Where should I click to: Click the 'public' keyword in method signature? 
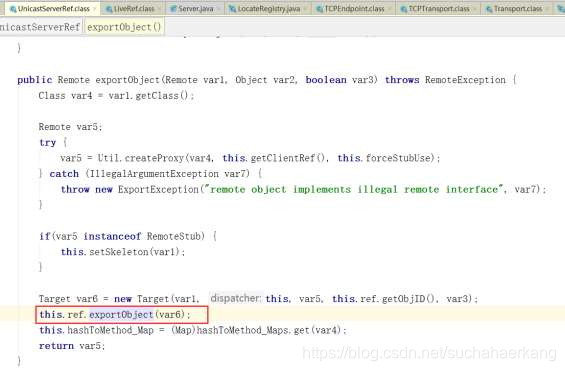click(x=35, y=80)
